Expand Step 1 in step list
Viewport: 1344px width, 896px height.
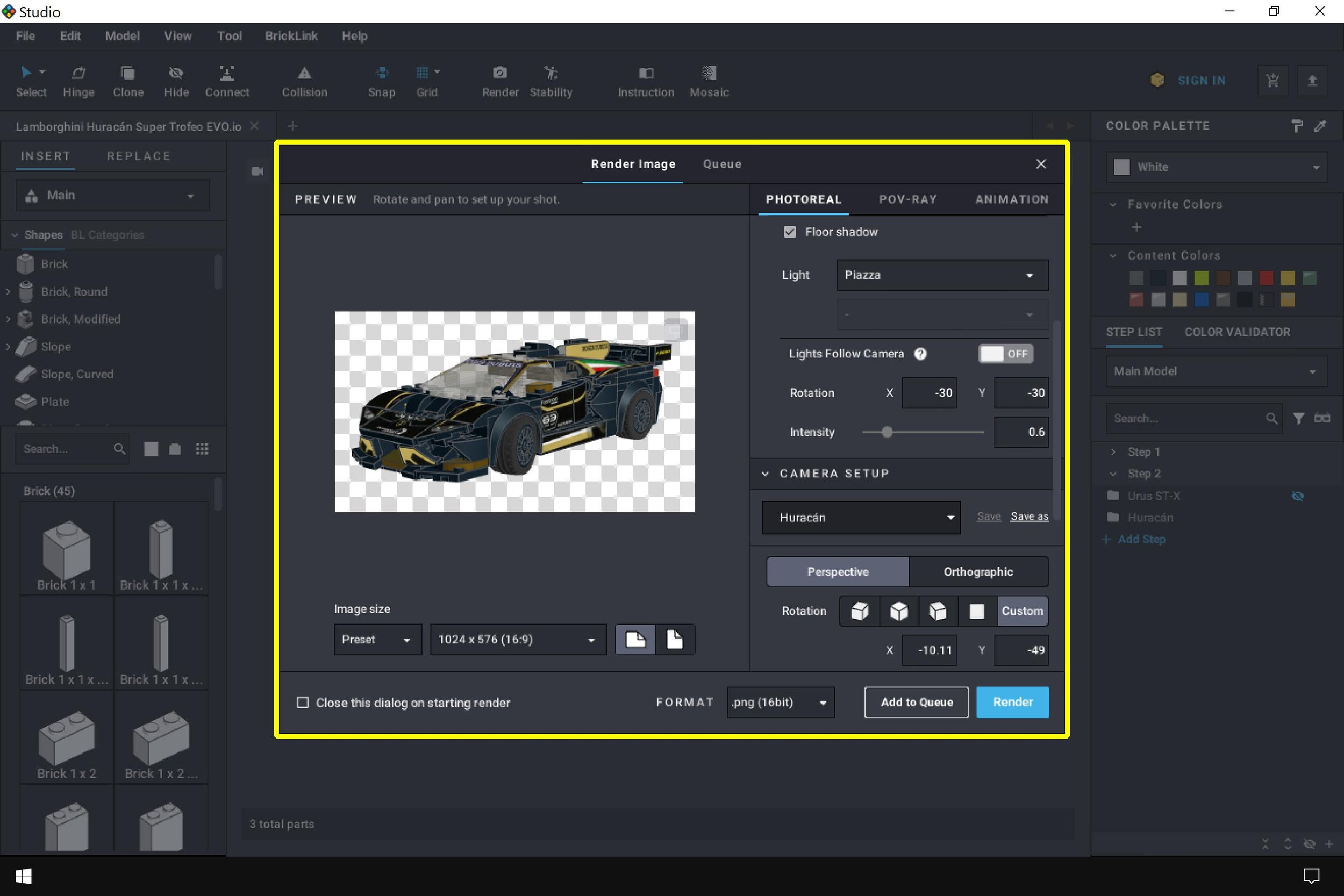pos(1113,451)
